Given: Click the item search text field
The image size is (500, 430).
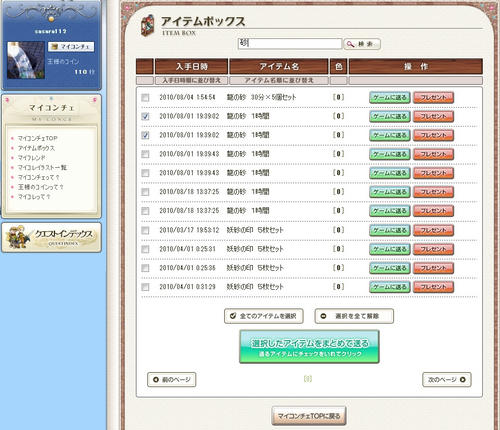Looking at the screenshot, I should pos(290,44).
